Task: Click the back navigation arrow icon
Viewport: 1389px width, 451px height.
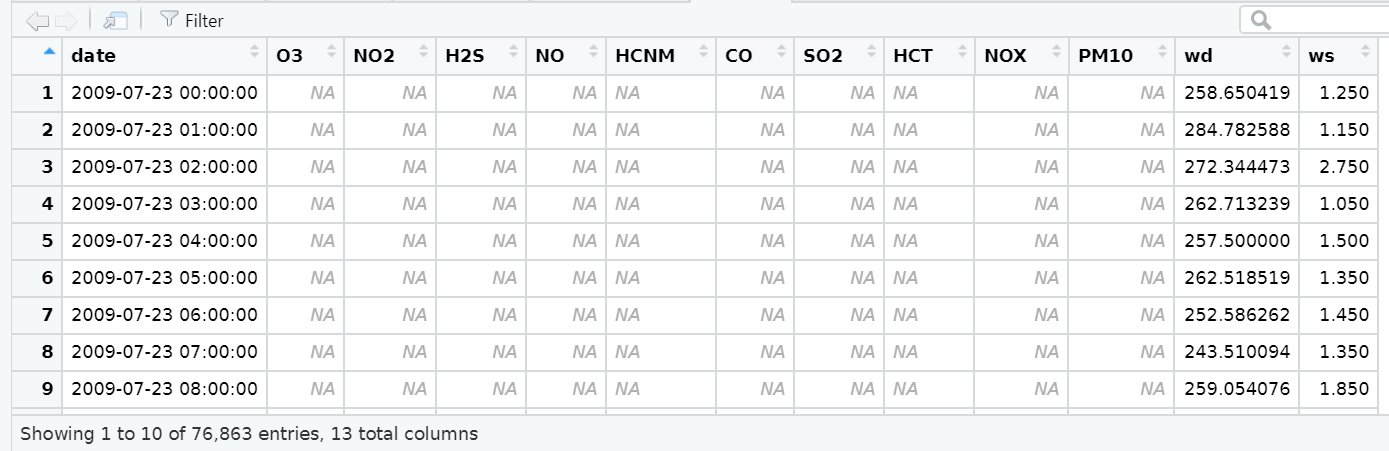Action: (x=38, y=20)
